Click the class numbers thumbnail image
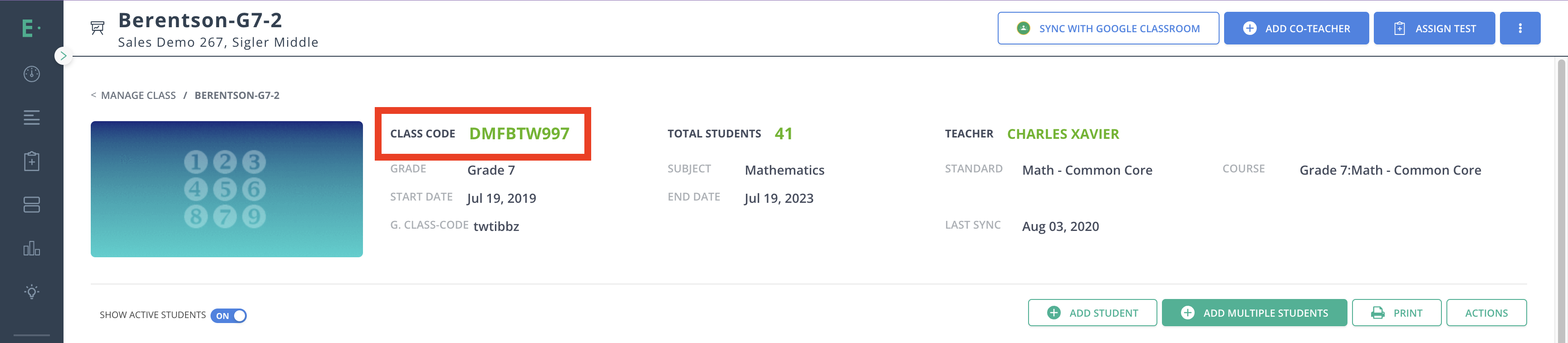The image size is (1568, 343). pyautogui.click(x=226, y=189)
